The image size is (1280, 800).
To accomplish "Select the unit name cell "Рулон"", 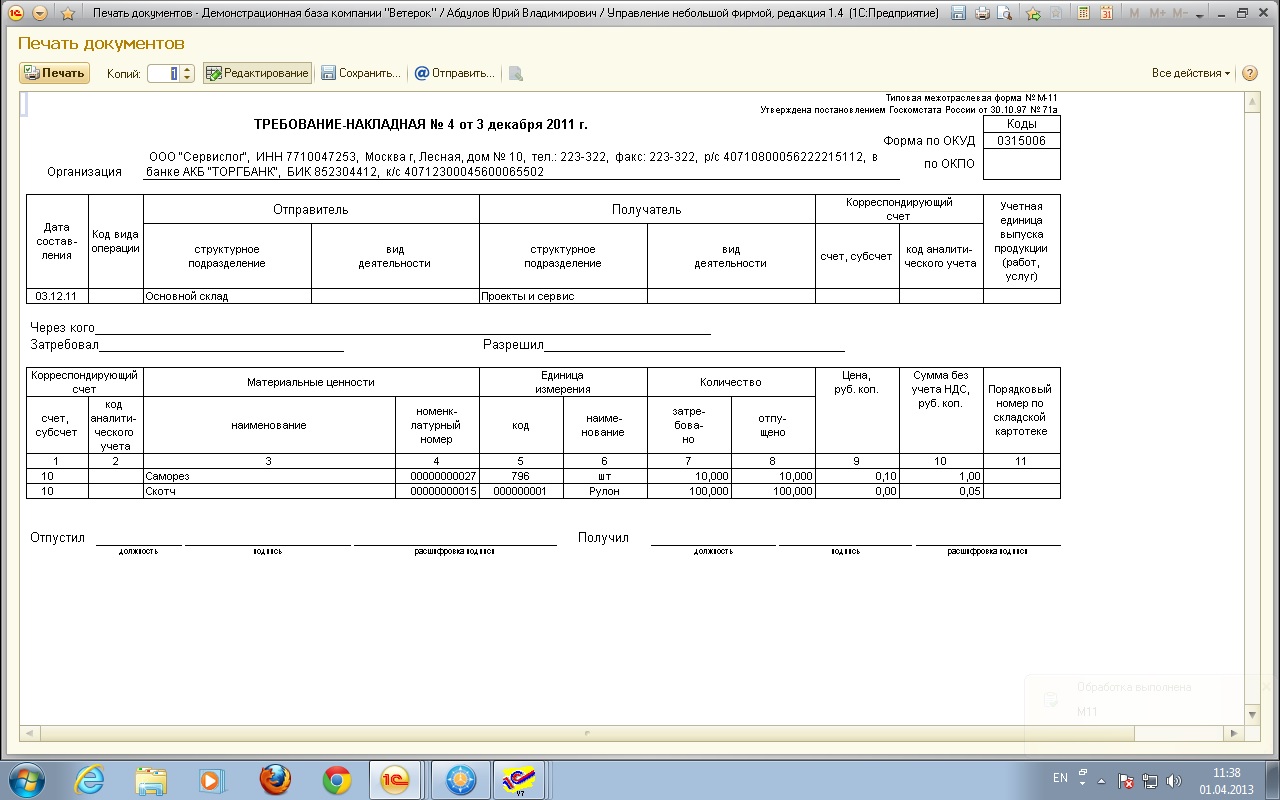I will [x=605, y=491].
